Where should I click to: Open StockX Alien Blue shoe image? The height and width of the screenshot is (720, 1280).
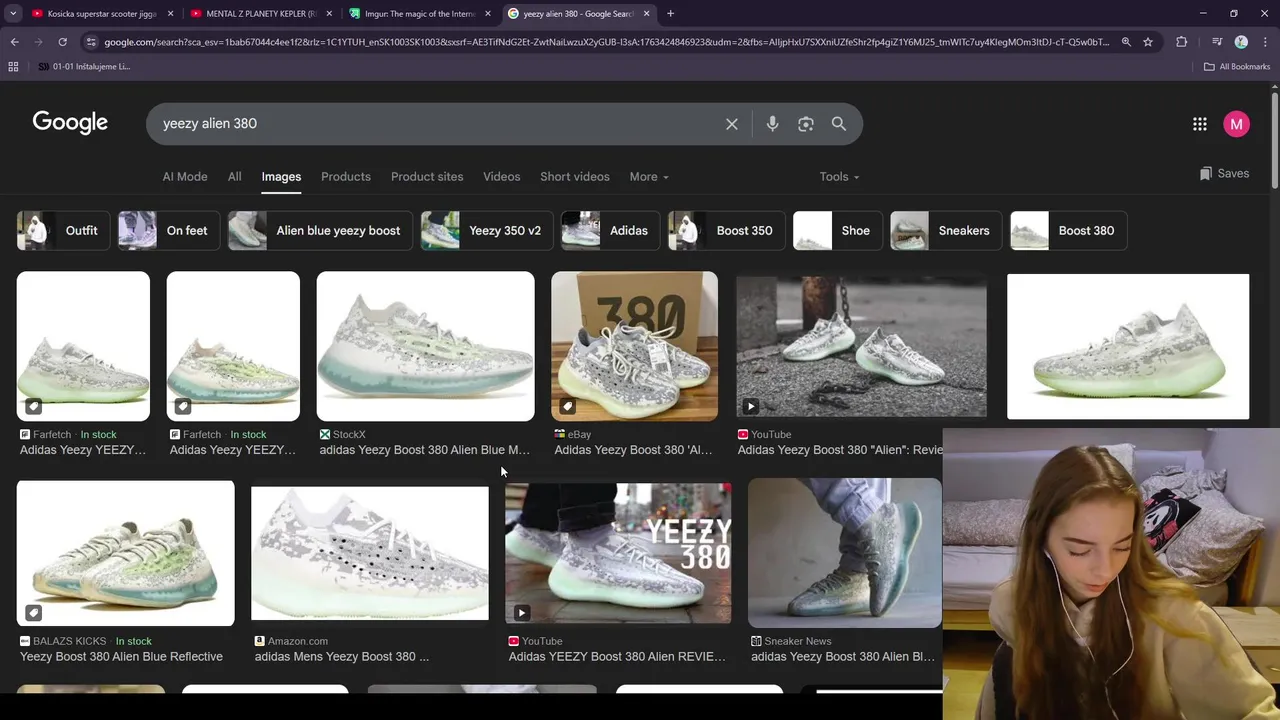(425, 346)
